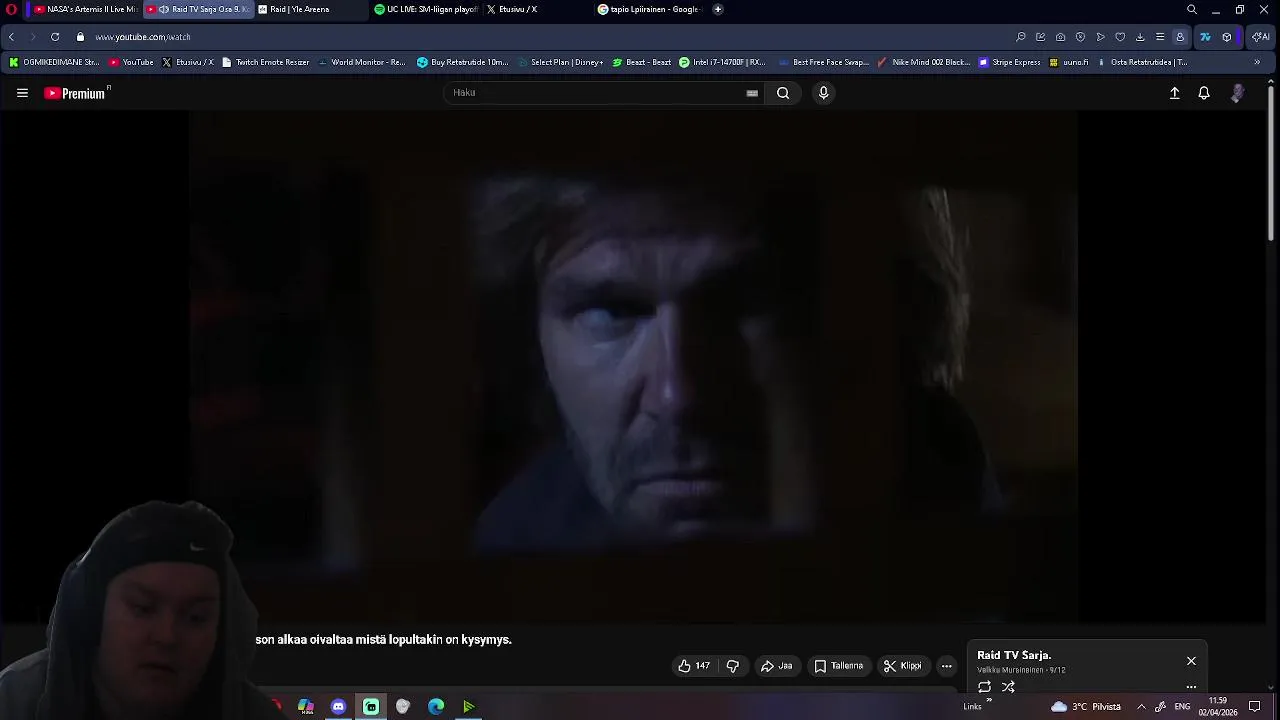
Task: Click the play flow icon in address bar
Action: pyautogui.click(x=1100, y=37)
